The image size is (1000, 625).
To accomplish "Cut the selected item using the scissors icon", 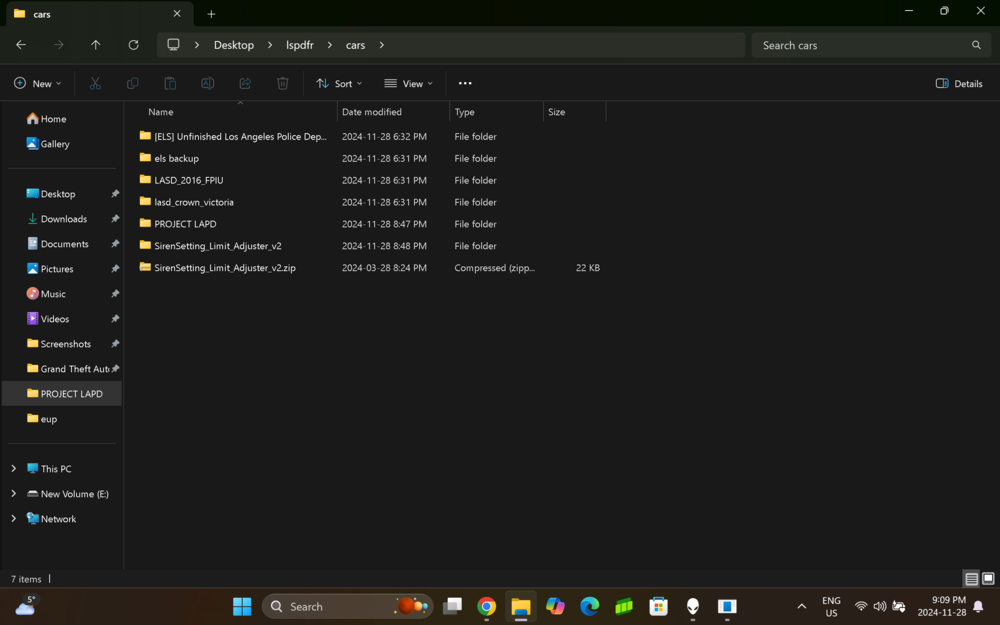I will point(95,83).
